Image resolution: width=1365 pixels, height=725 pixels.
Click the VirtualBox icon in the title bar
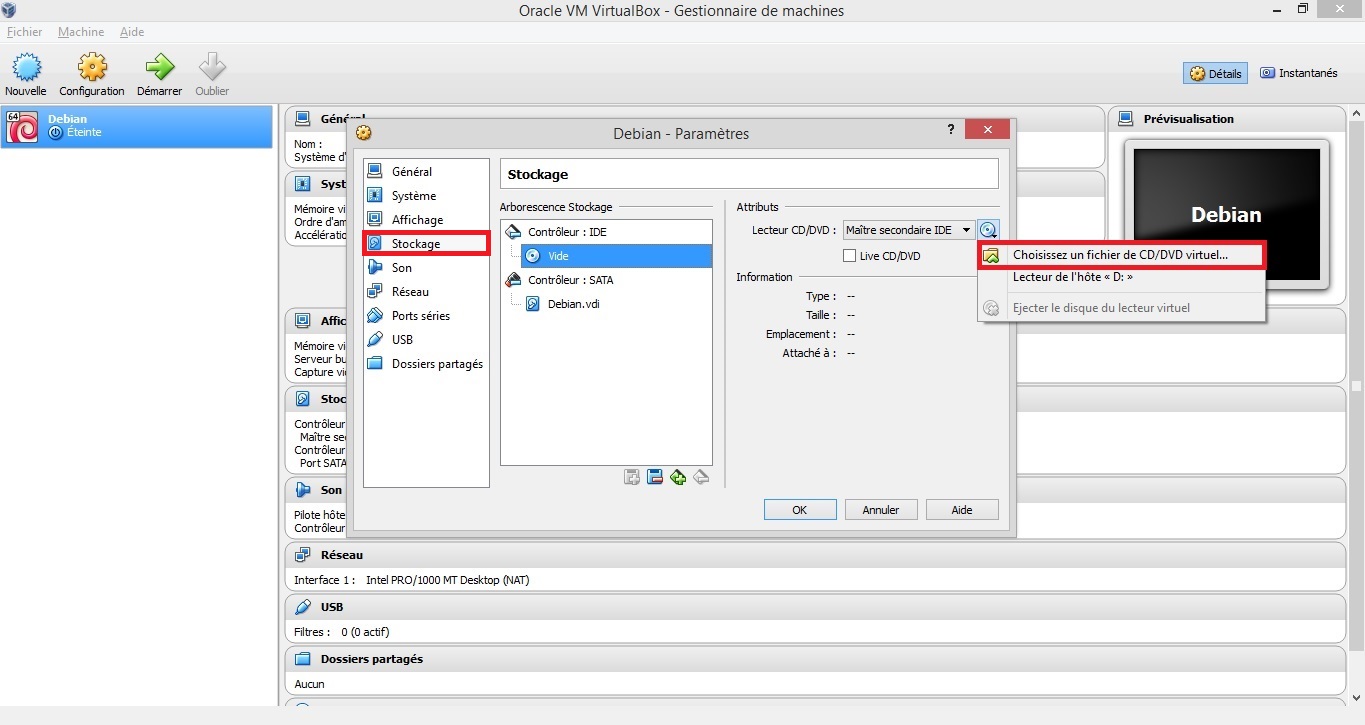10,10
